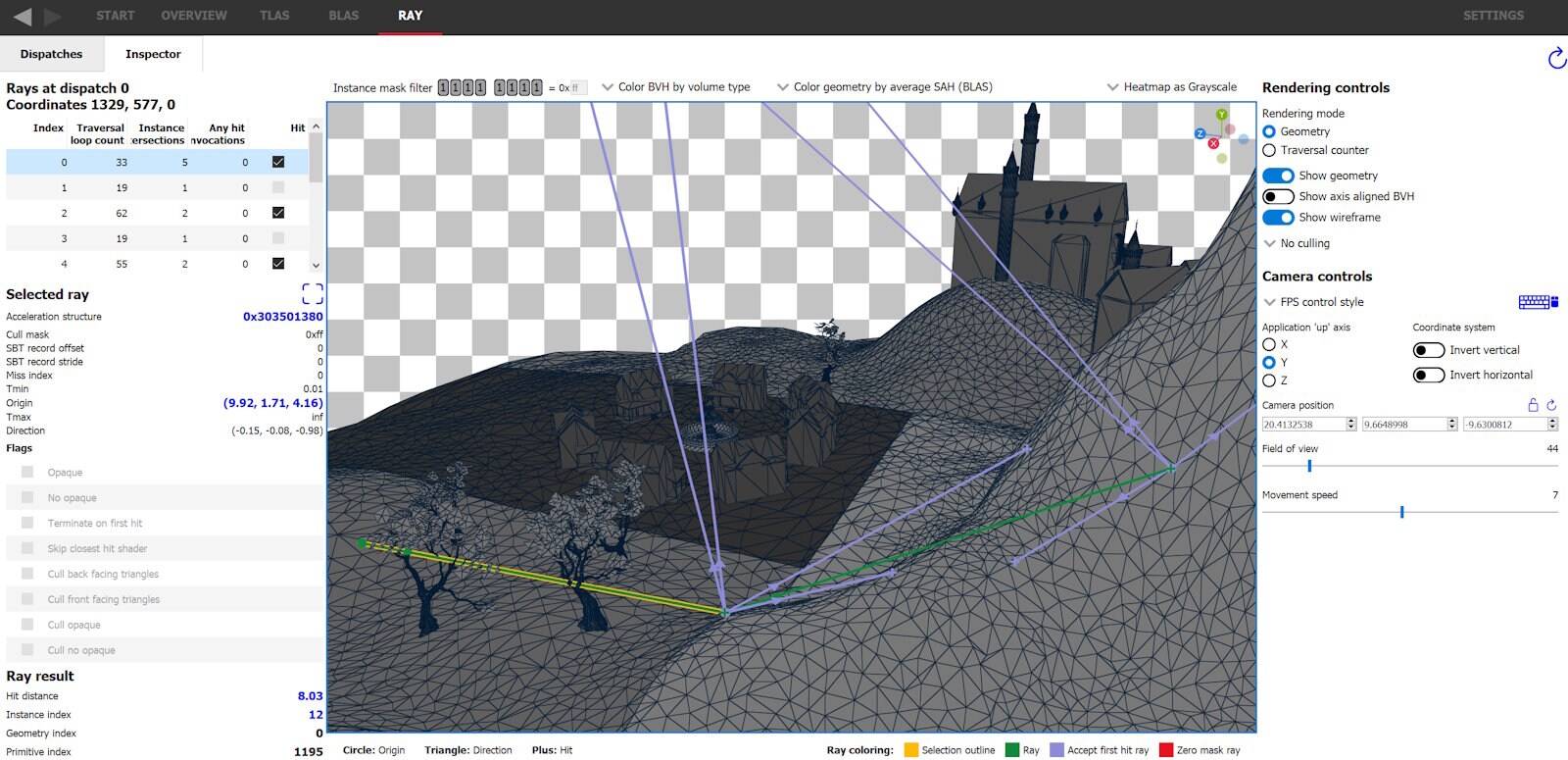The image size is (1568, 760).
Task: Click the orientation axis gizmo in viewport
Action: [1221, 136]
